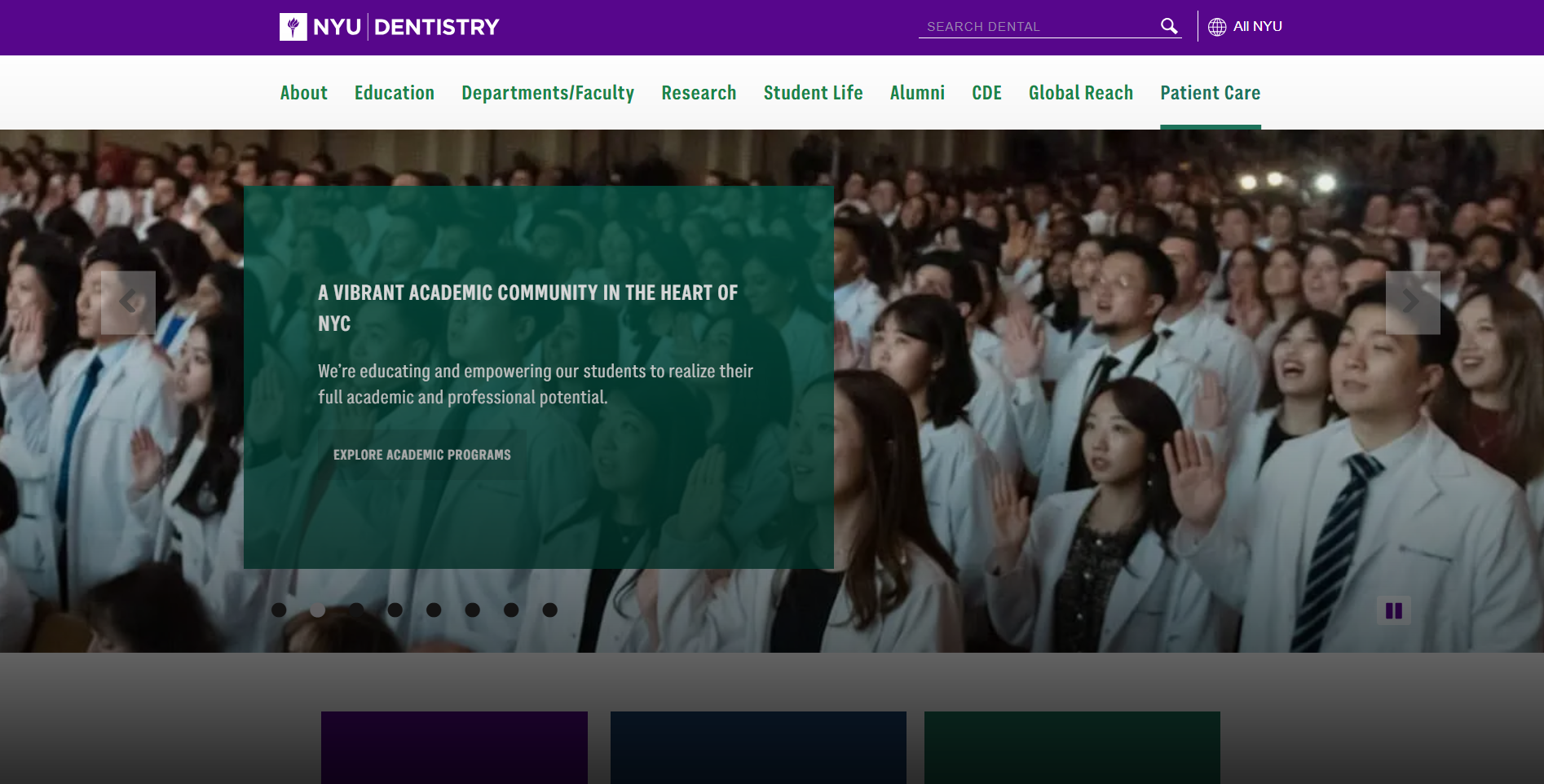
Task: Click the purple card below the carousel
Action: (454, 747)
